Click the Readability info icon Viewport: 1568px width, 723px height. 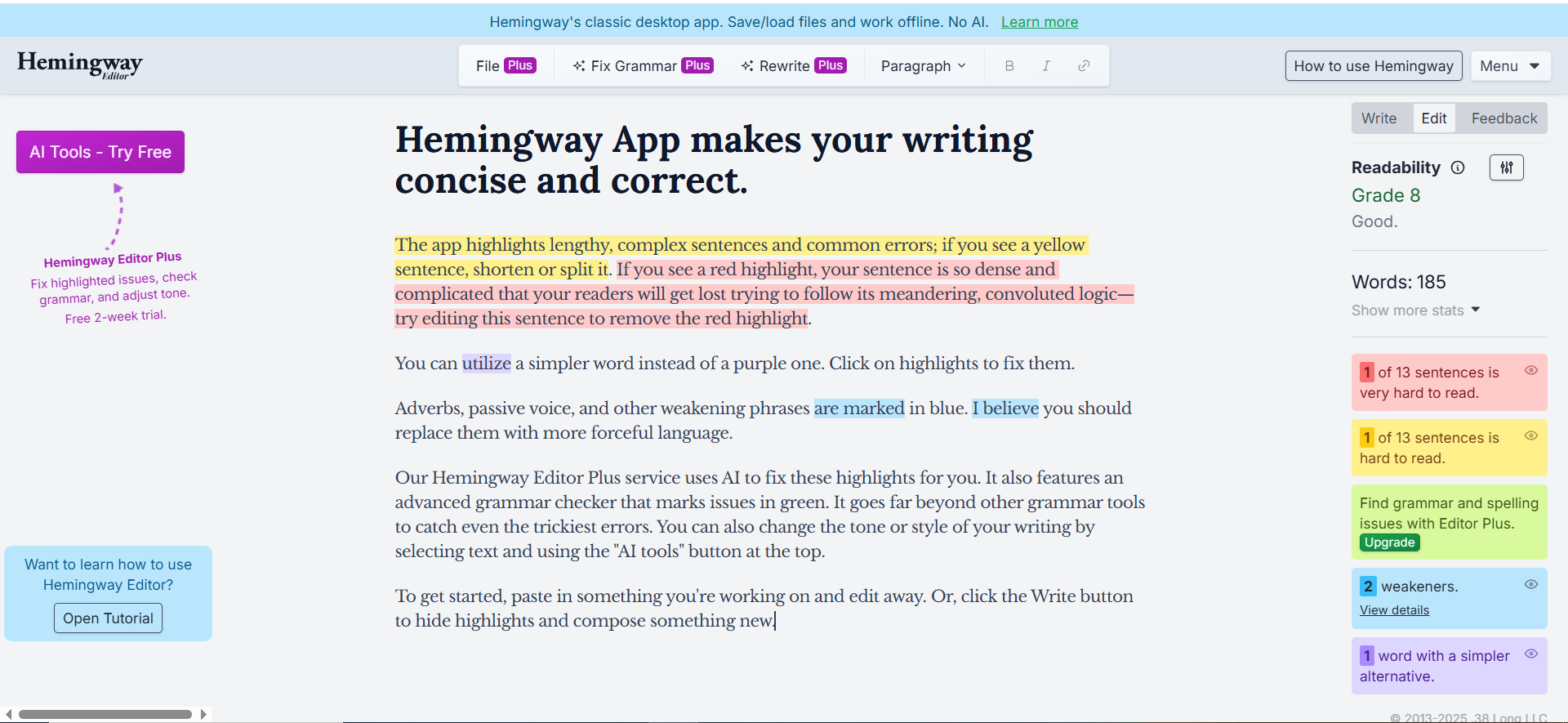(1458, 167)
